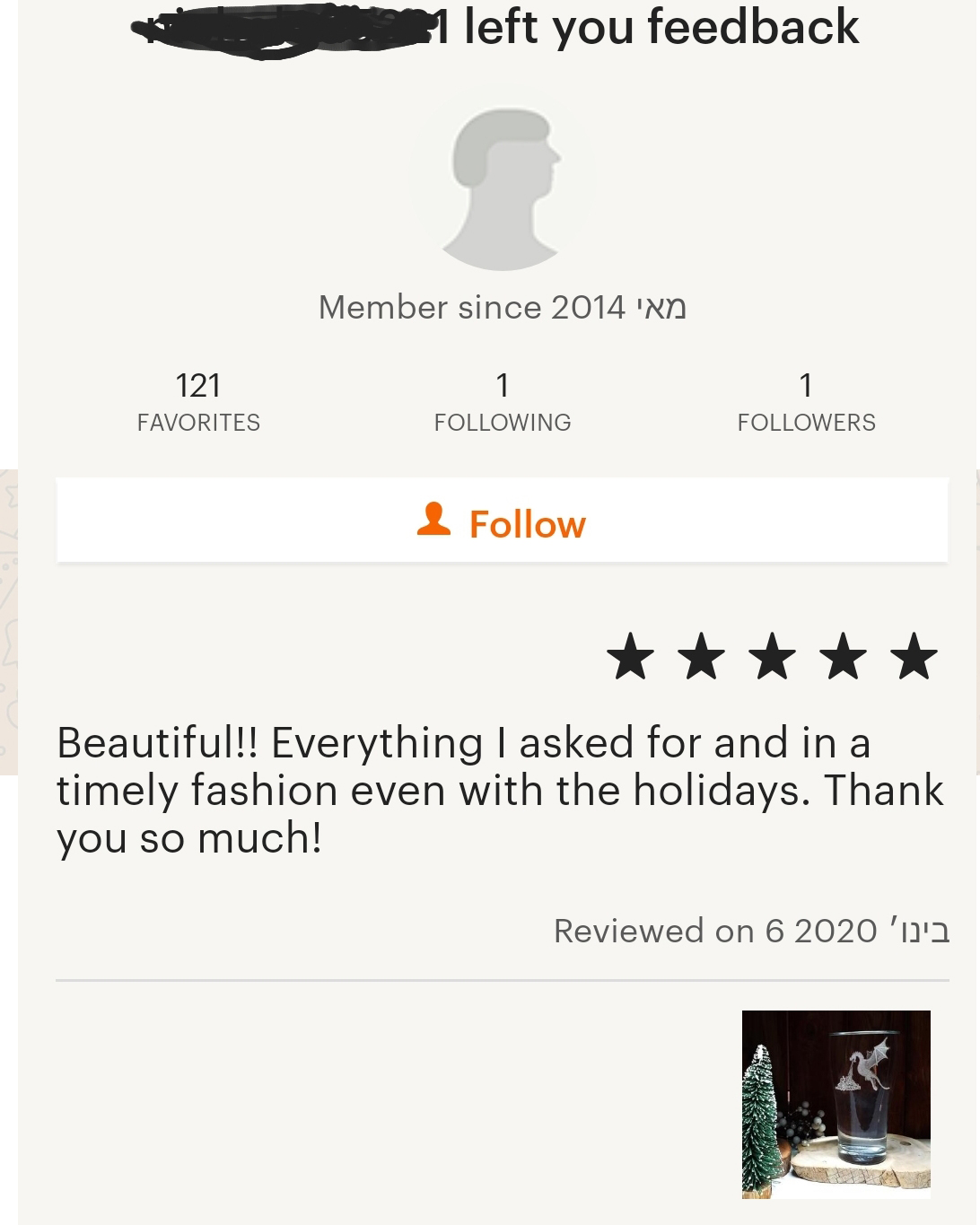Click the fifth rating star
The image size is (980, 1225).
[914, 656]
